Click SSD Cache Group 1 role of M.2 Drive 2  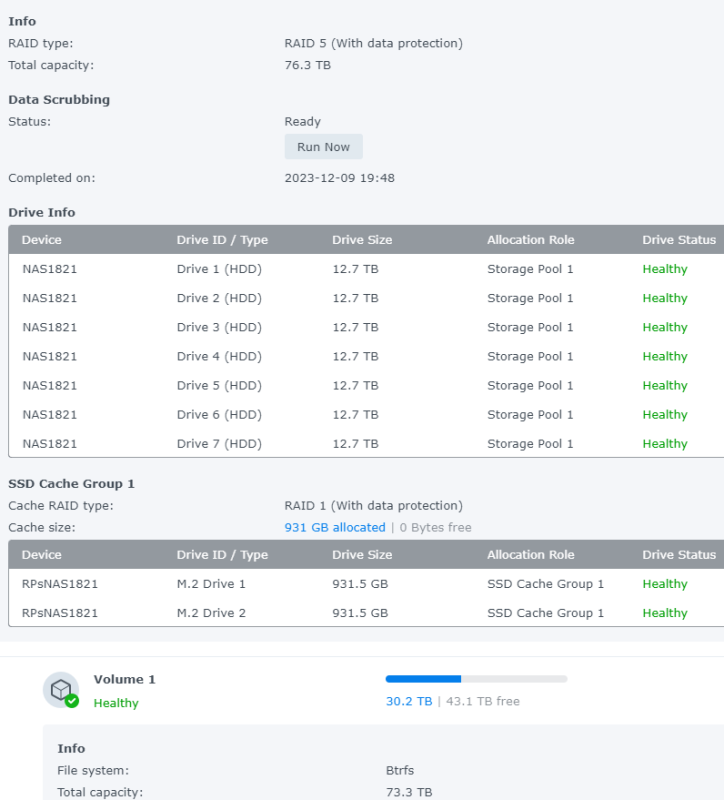pyautogui.click(x=545, y=613)
